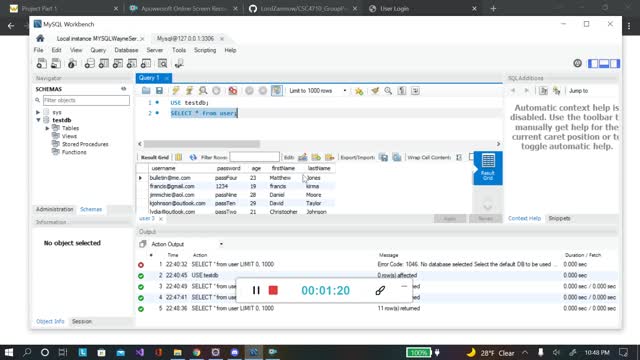Open the Query menu
The image size is (640, 360).
click(x=98, y=50)
